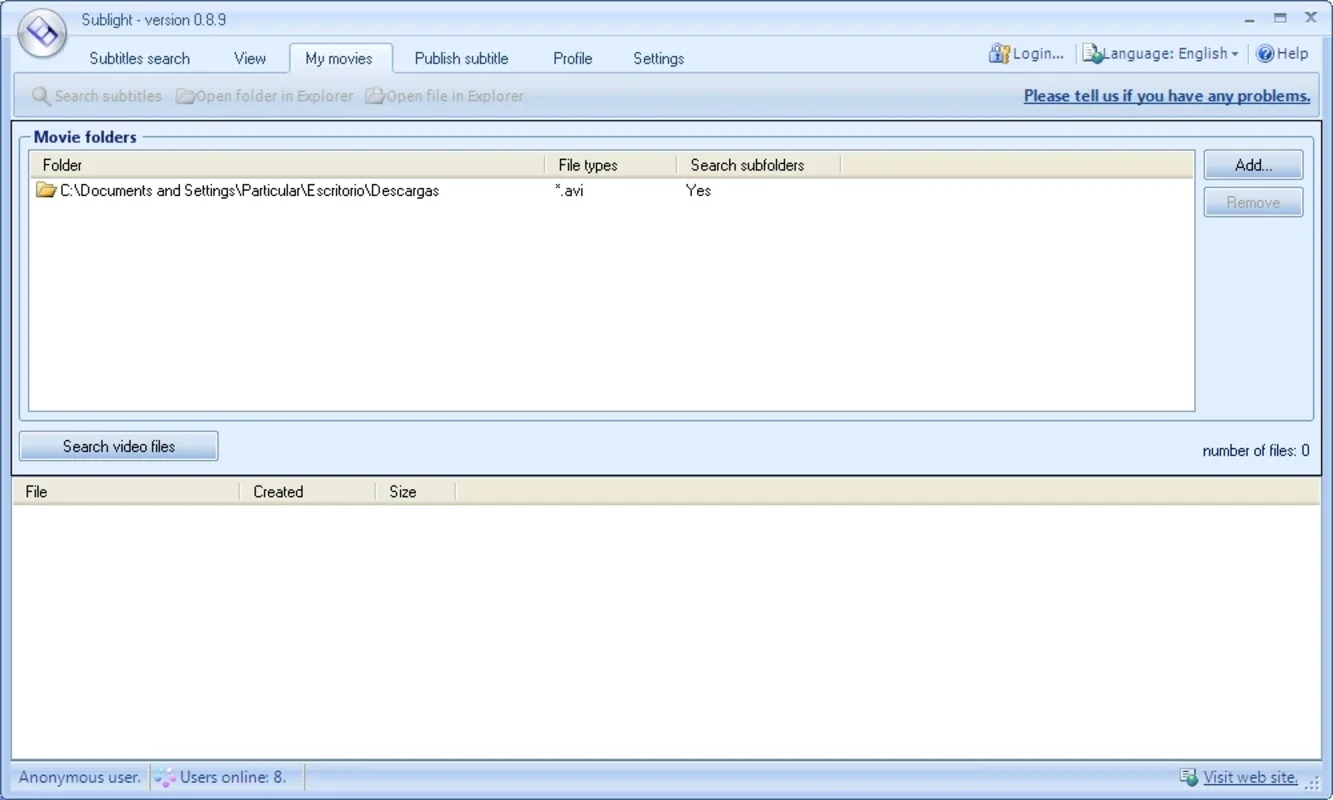Click the Login key icon
This screenshot has height=800, width=1333.
click(x=999, y=54)
